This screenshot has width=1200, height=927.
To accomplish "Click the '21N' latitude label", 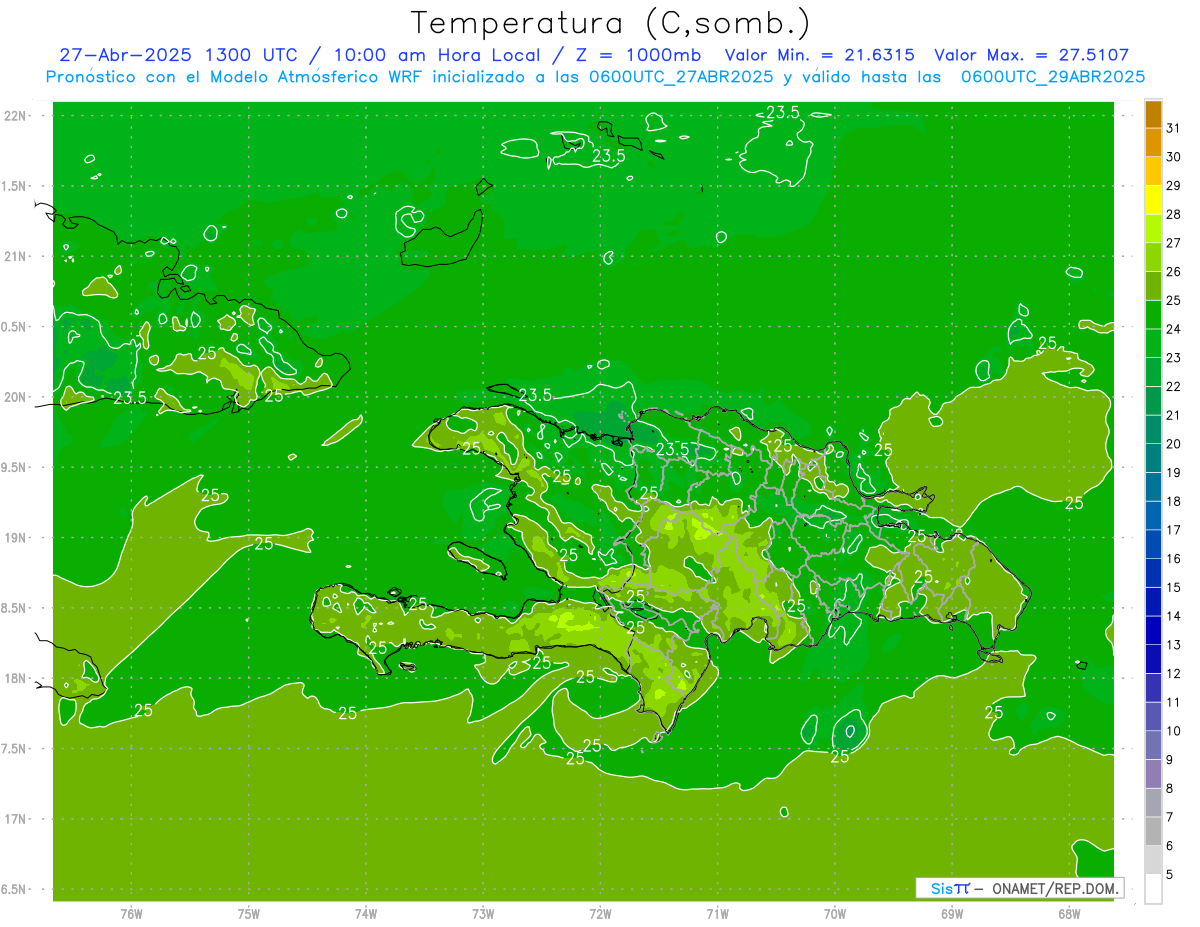I will click(x=15, y=257).
